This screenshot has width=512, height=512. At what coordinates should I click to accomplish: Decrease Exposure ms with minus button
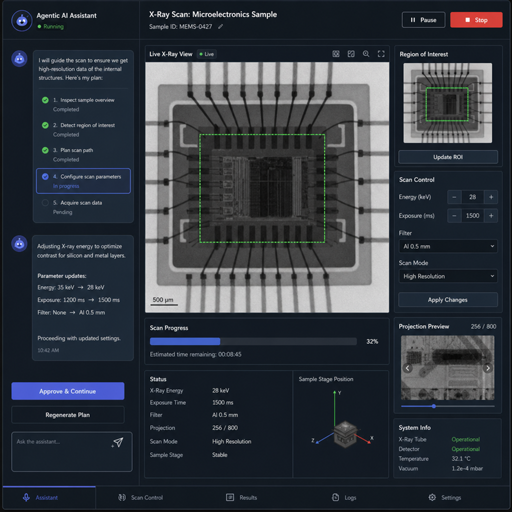click(454, 216)
